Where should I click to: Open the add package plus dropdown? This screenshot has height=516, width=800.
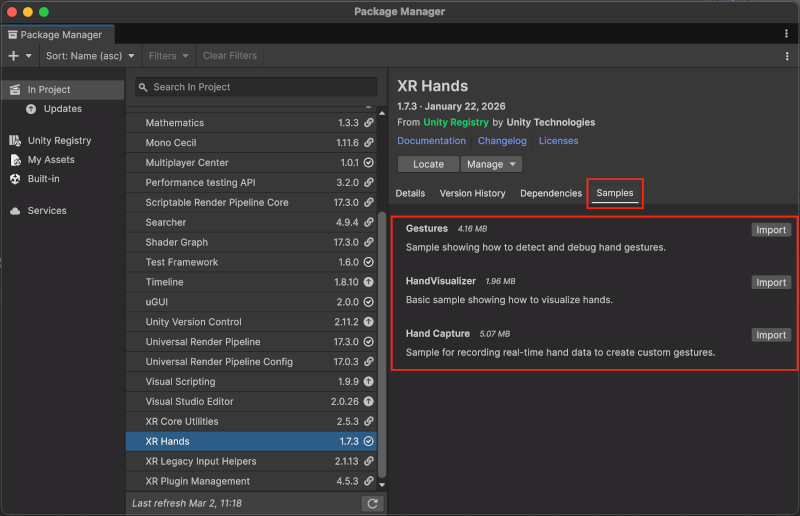(20, 56)
